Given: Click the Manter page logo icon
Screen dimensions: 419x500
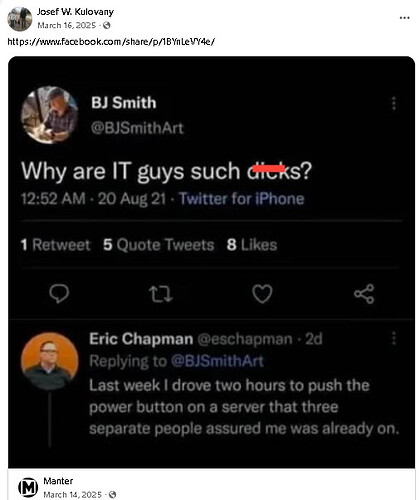Looking at the screenshot, I should (28, 488).
